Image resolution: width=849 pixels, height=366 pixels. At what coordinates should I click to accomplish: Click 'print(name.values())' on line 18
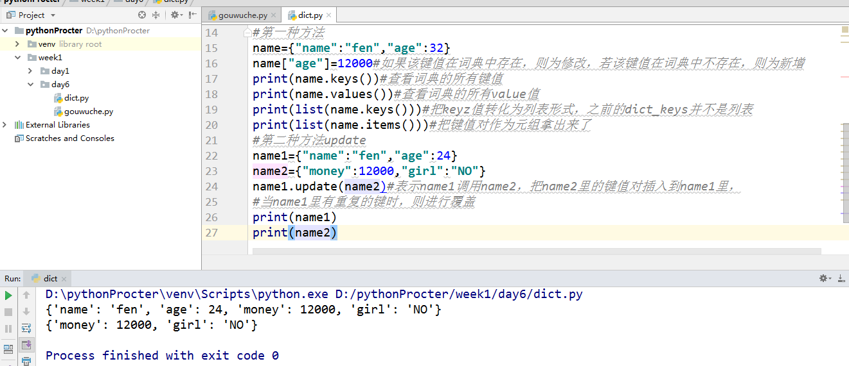click(322, 95)
